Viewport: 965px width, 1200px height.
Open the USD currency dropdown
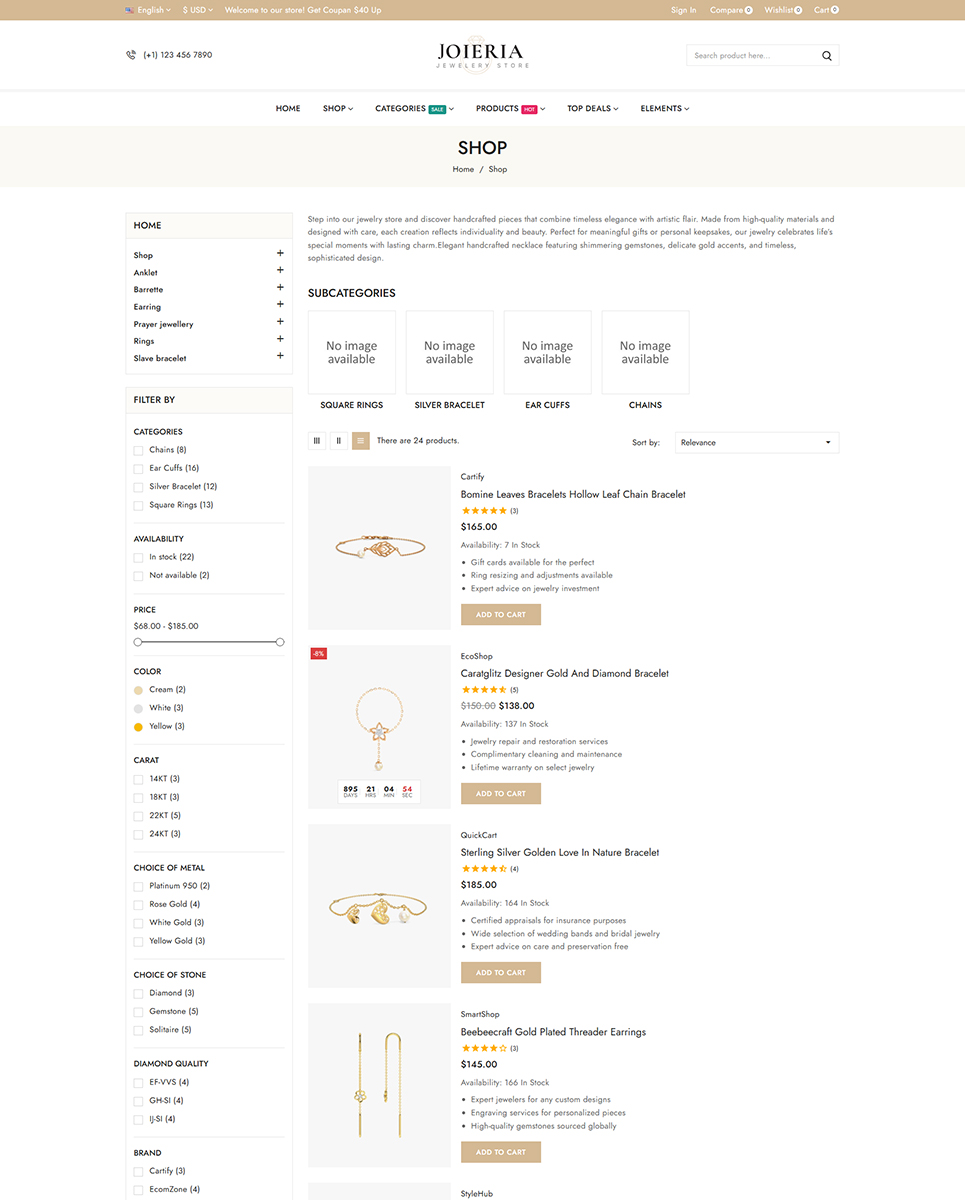[x=197, y=10]
